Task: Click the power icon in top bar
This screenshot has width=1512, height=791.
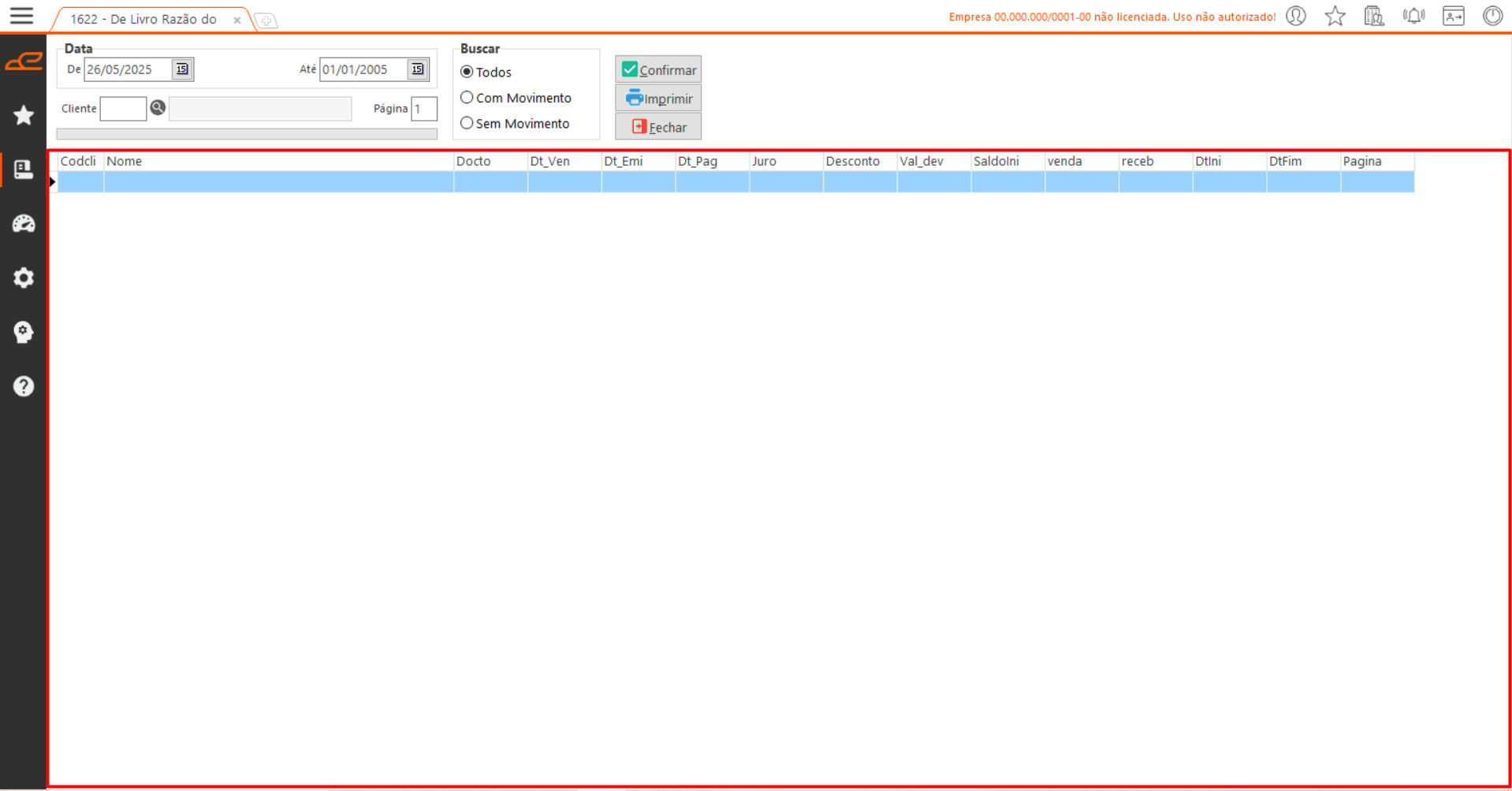Action: pyautogui.click(x=1492, y=17)
